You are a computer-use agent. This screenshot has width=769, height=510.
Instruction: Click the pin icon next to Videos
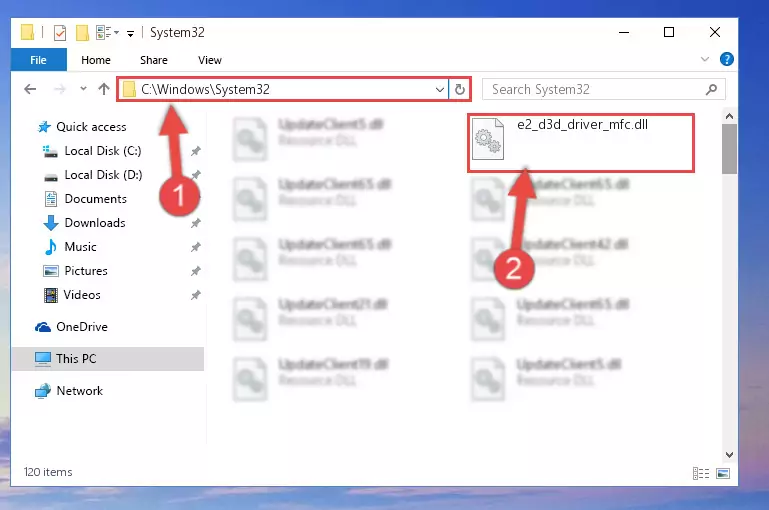pyautogui.click(x=196, y=295)
